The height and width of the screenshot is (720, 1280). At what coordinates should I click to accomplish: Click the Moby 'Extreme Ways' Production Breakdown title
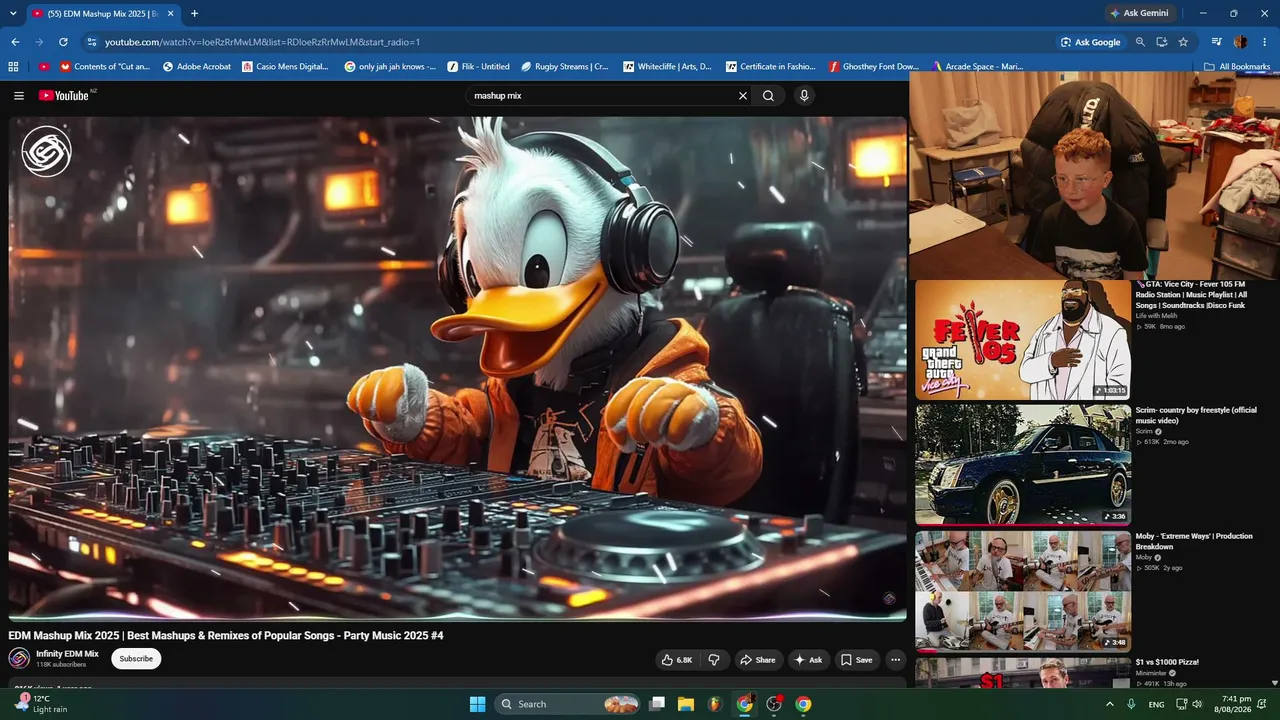pos(1194,541)
